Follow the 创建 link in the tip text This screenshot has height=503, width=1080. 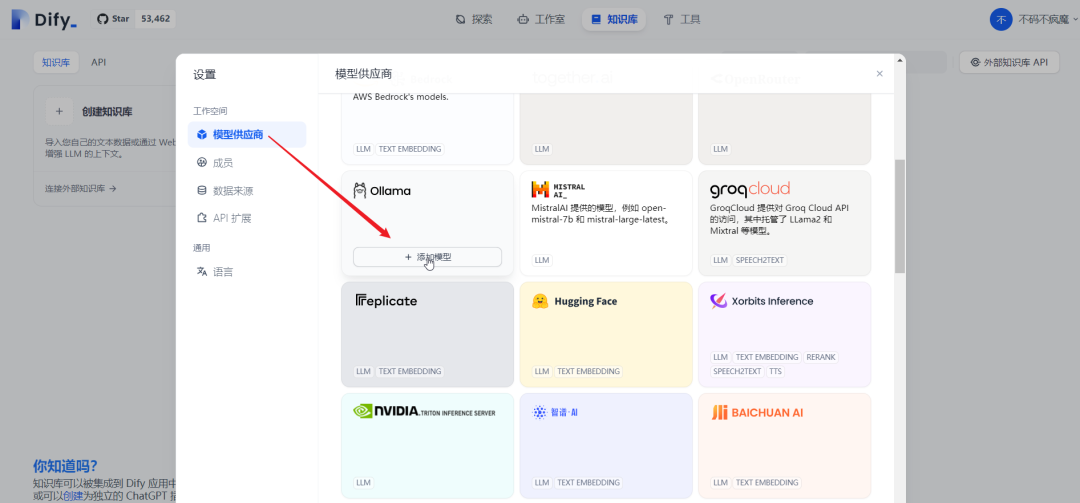coord(72,496)
